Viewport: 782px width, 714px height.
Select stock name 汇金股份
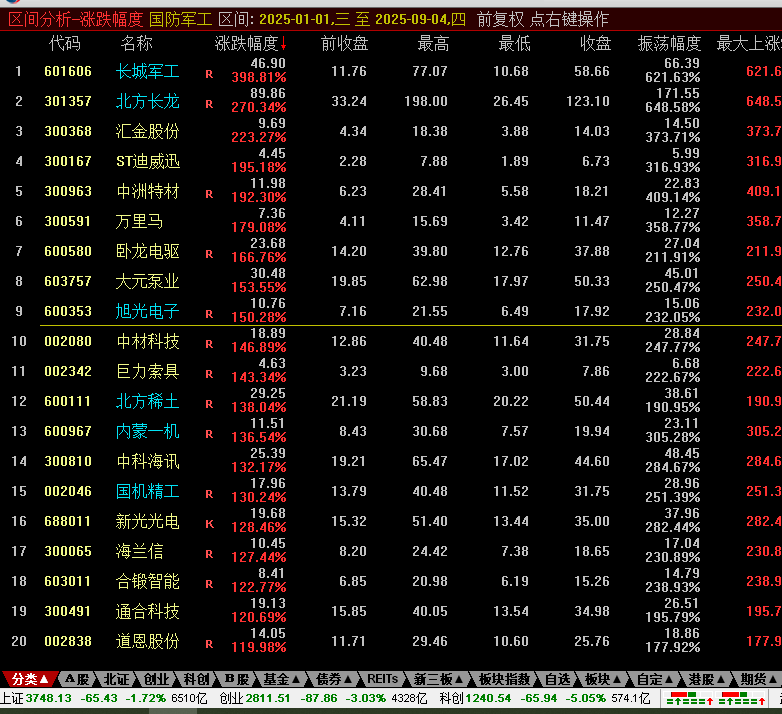click(148, 131)
